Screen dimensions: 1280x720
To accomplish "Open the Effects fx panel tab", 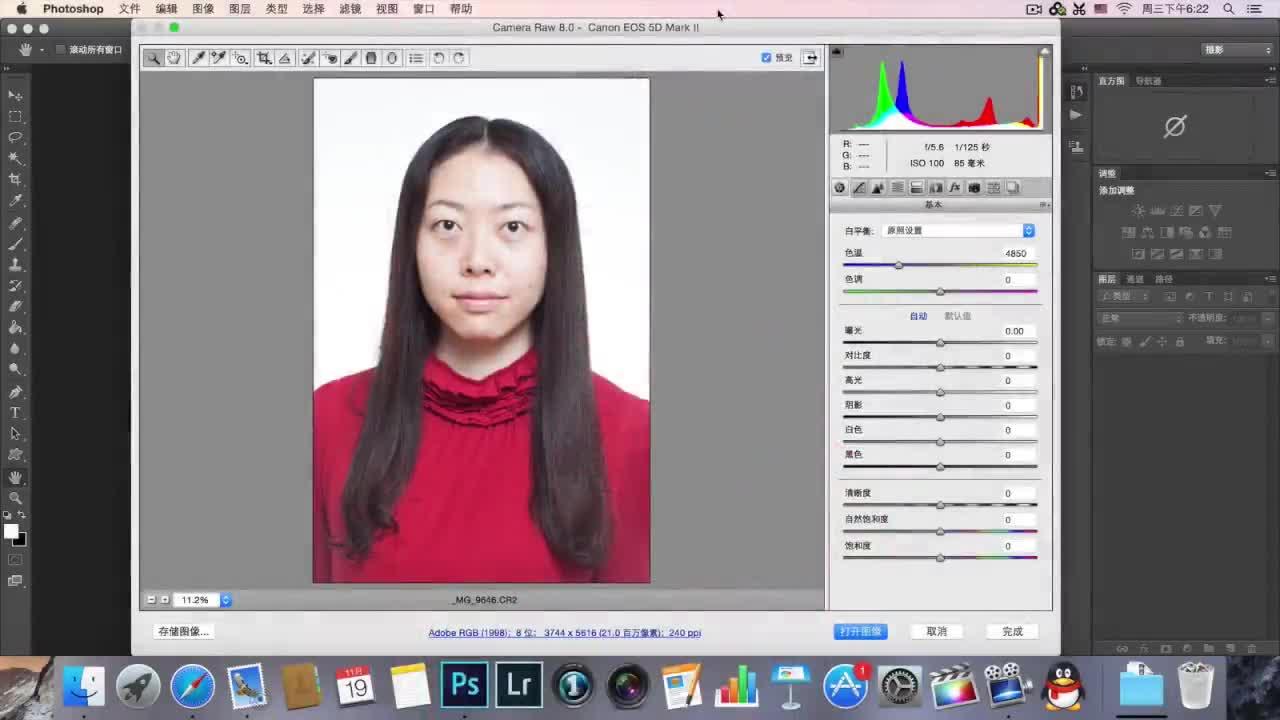I will tap(955, 188).
